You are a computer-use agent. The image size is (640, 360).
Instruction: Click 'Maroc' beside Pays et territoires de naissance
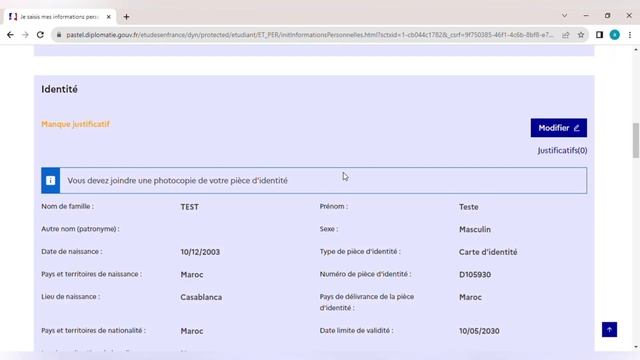(x=192, y=275)
